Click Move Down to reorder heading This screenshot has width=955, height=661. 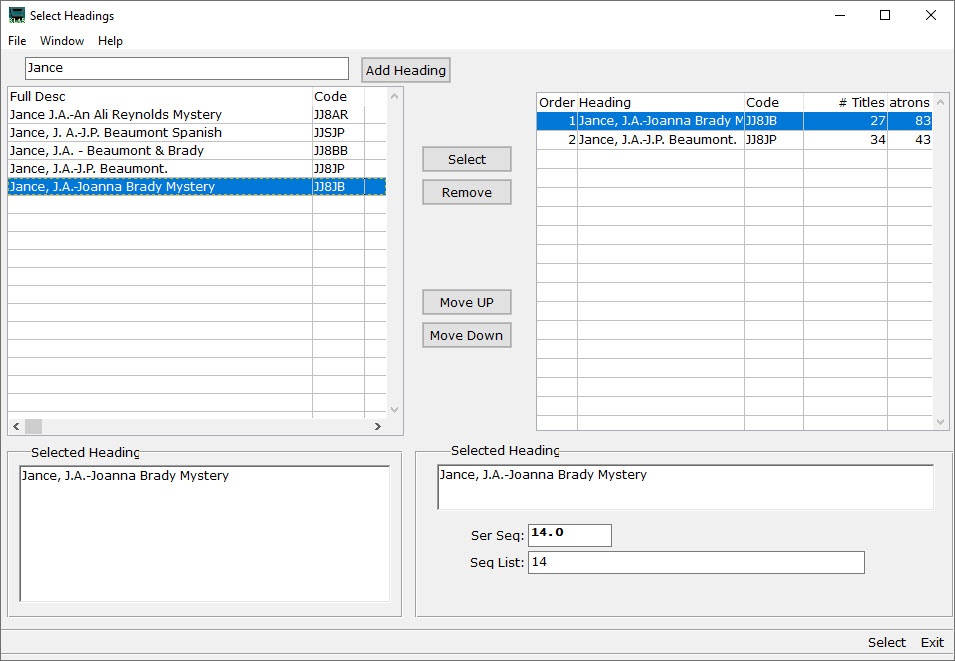[x=466, y=334]
